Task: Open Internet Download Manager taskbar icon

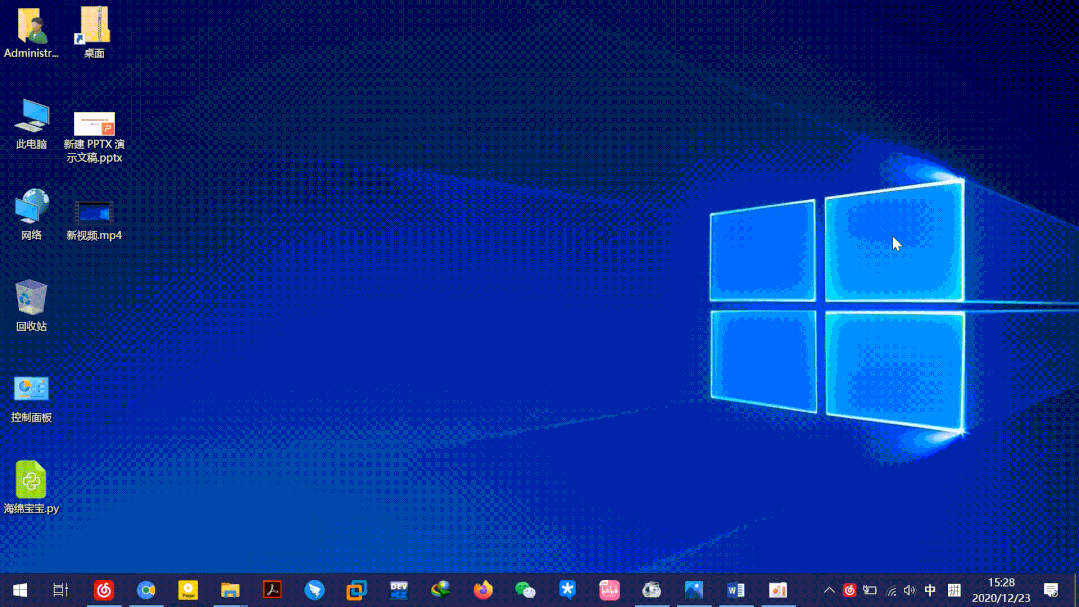Action: pos(441,590)
